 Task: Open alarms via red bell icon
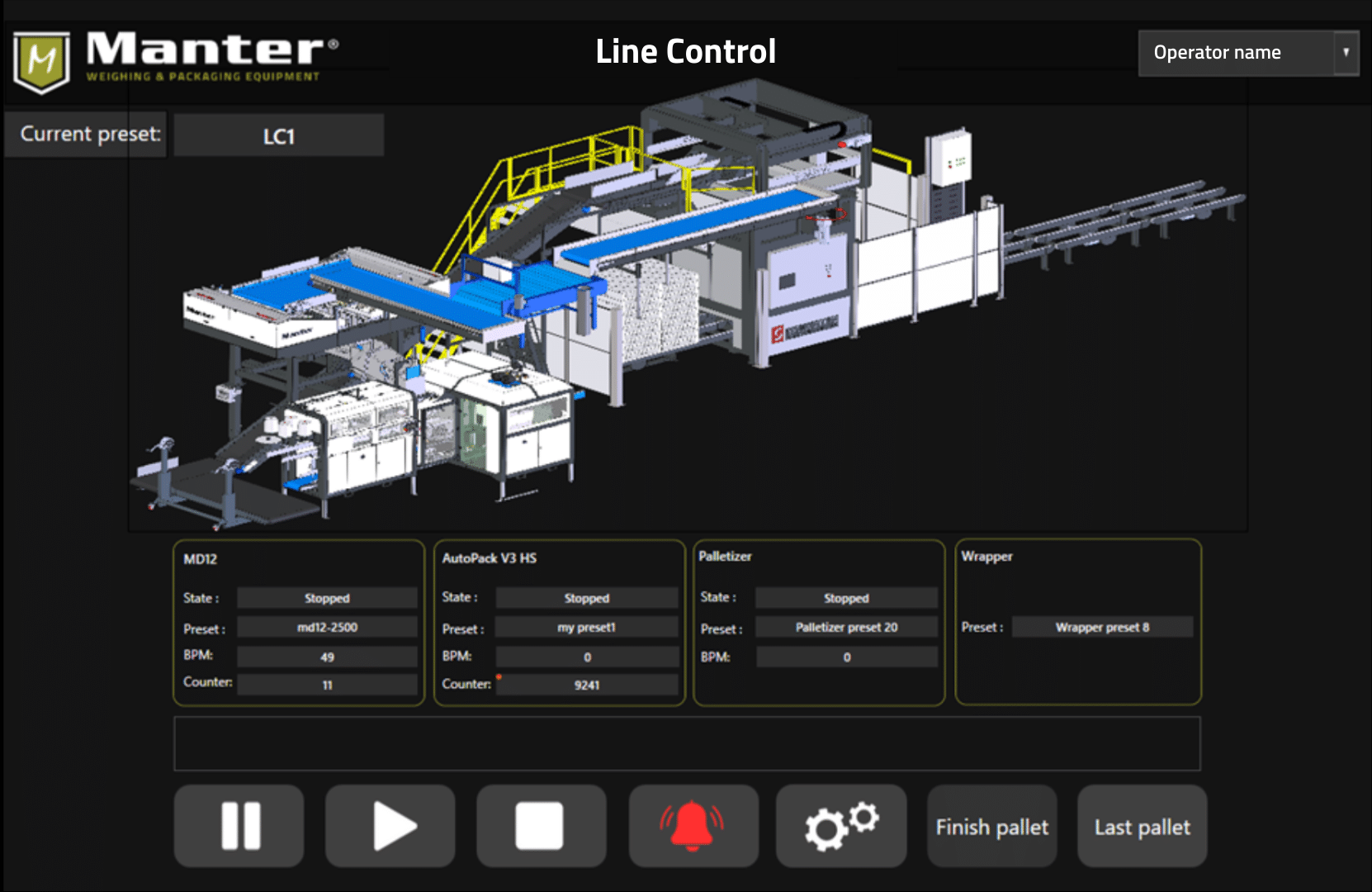pyautogui.click(x=693, y=826)
